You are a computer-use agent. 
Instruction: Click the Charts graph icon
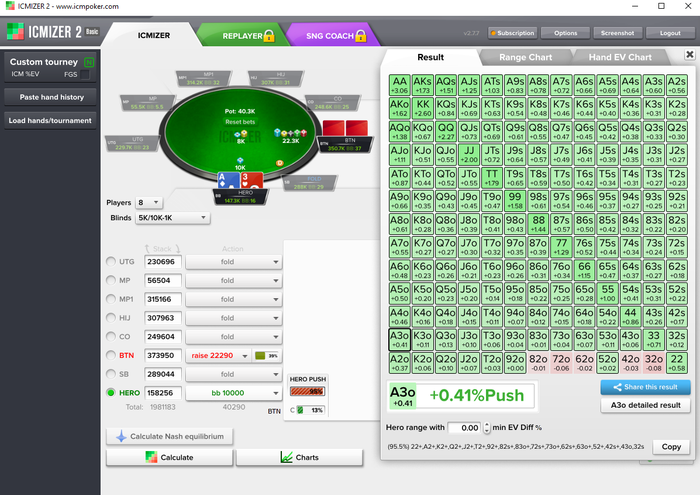click(286, 457)
